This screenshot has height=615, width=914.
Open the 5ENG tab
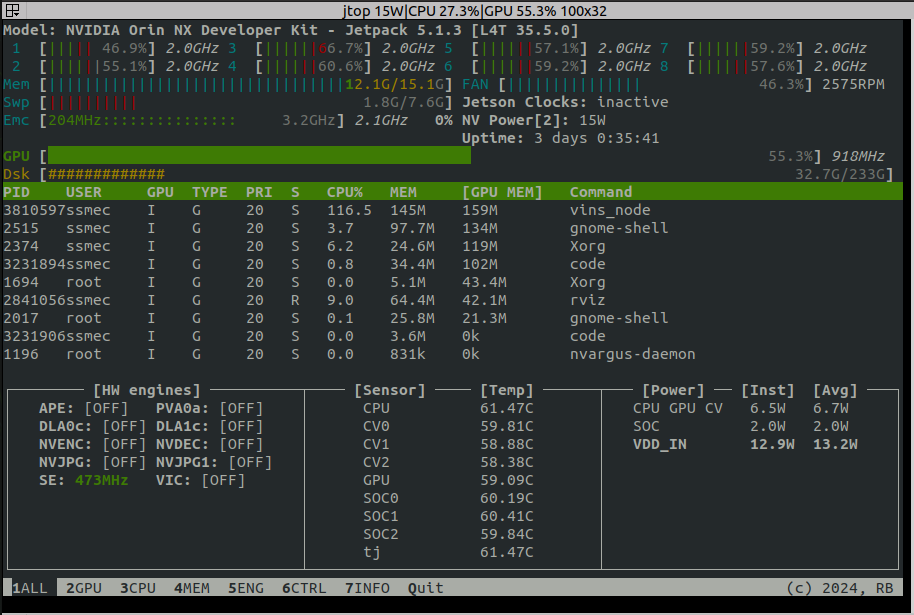click(246, 588)
